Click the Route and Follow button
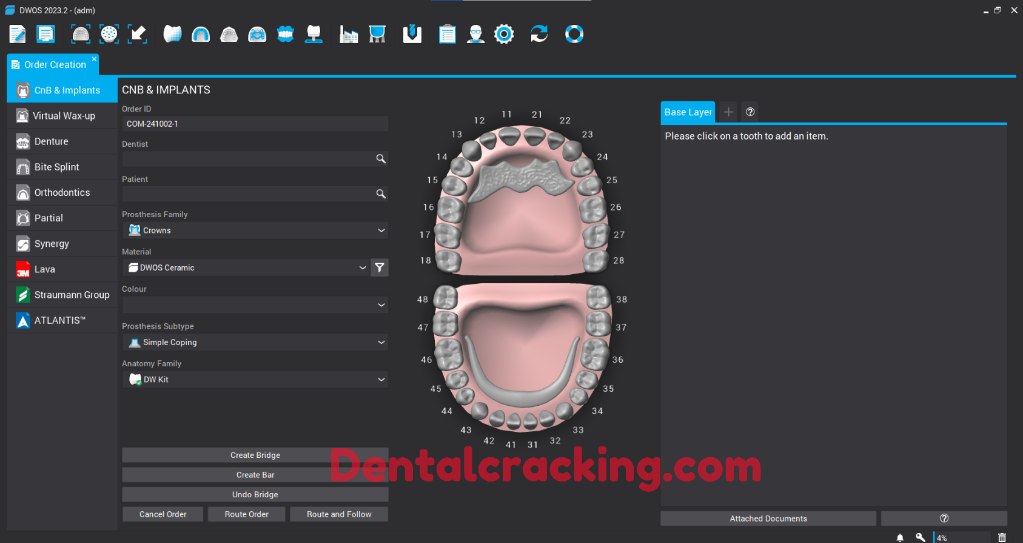 339,514
